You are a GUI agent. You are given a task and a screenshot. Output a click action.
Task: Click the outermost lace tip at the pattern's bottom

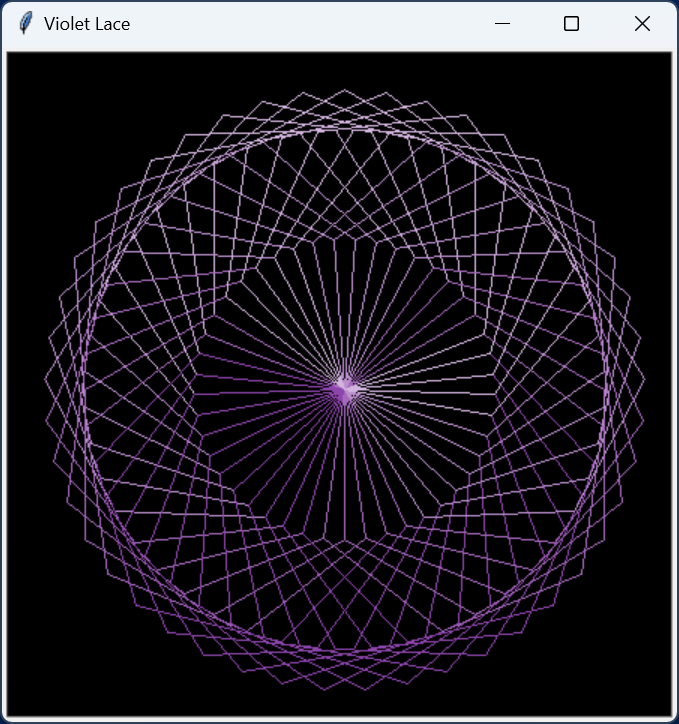click(x=345, y=689)
